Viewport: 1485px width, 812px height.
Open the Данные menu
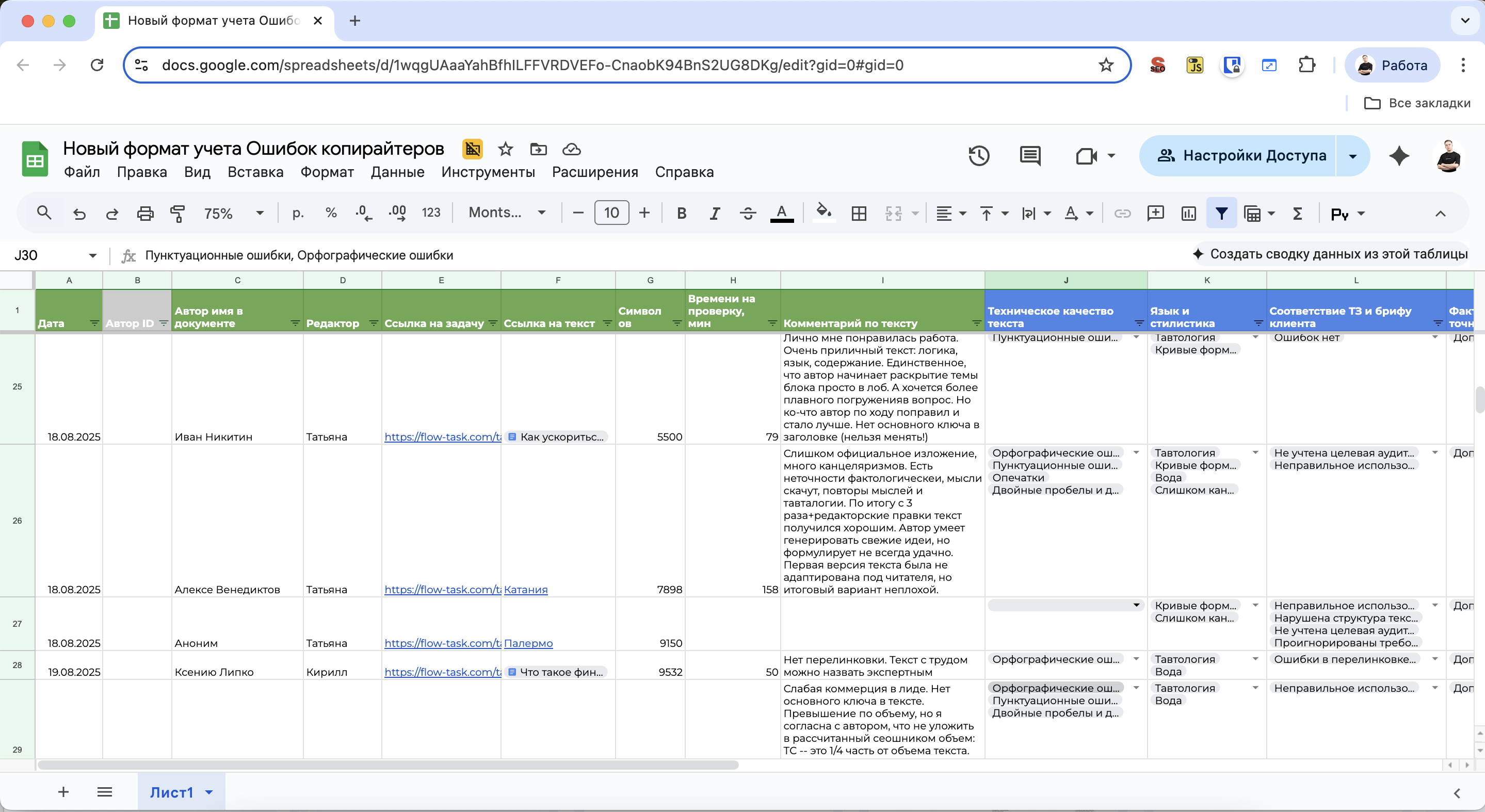(x=397, y=172)
